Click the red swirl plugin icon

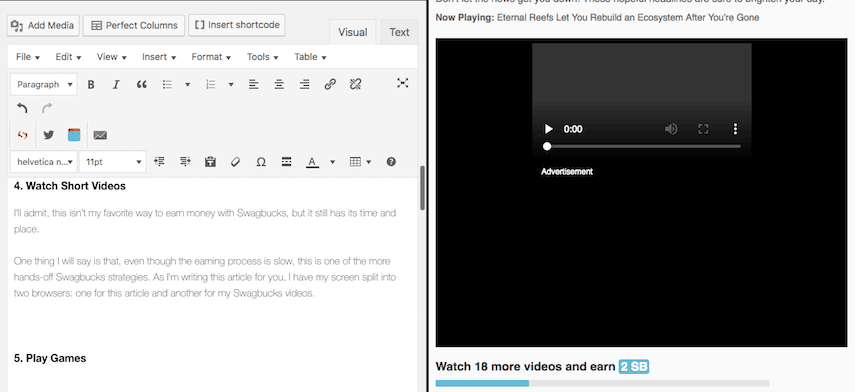[22, 135]
